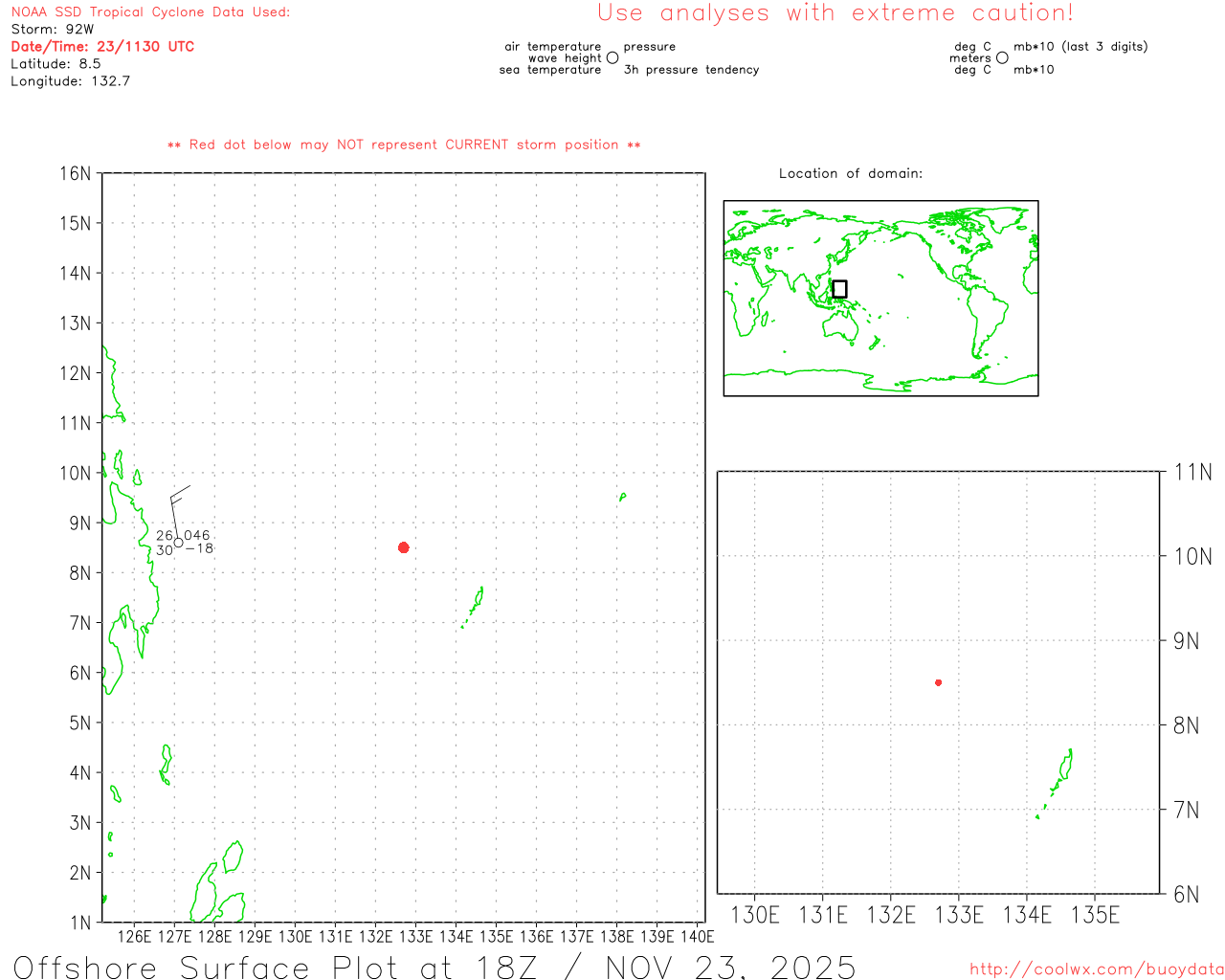Click the 135E label on inset map

1095,916
